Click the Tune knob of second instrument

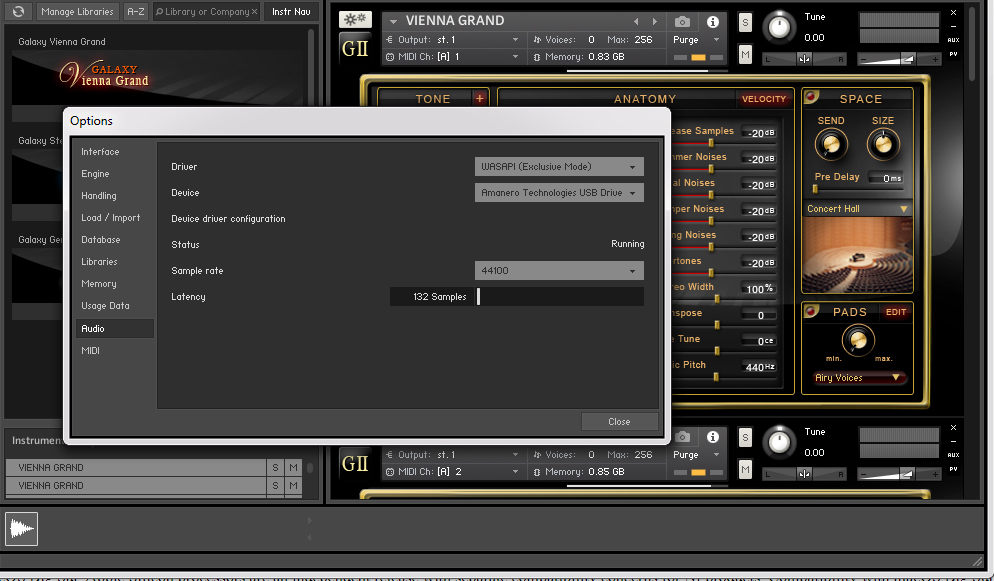point(779,442)
